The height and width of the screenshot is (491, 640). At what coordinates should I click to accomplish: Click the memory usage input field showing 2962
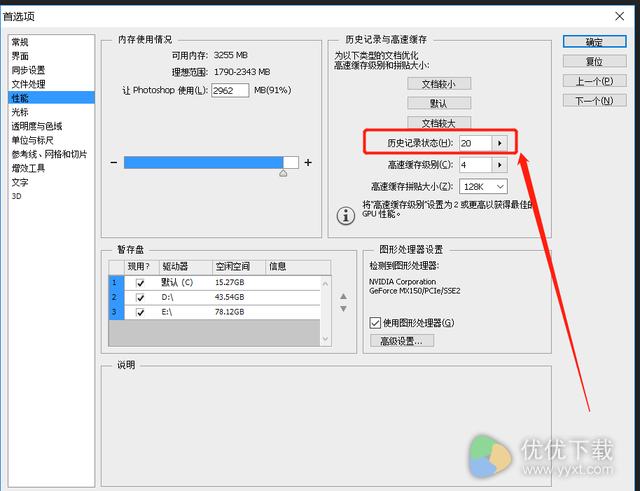point(230,90)
